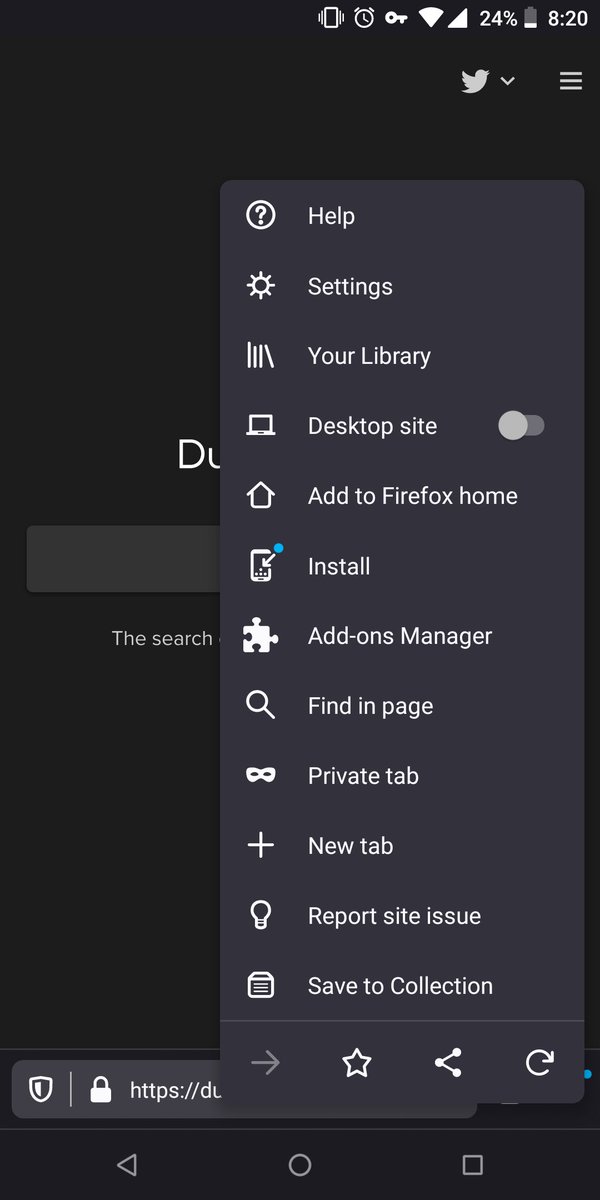Click the Help question mark icon
Image resolution: width=600 pixels, height=1200 pixels.
point(260,215)
